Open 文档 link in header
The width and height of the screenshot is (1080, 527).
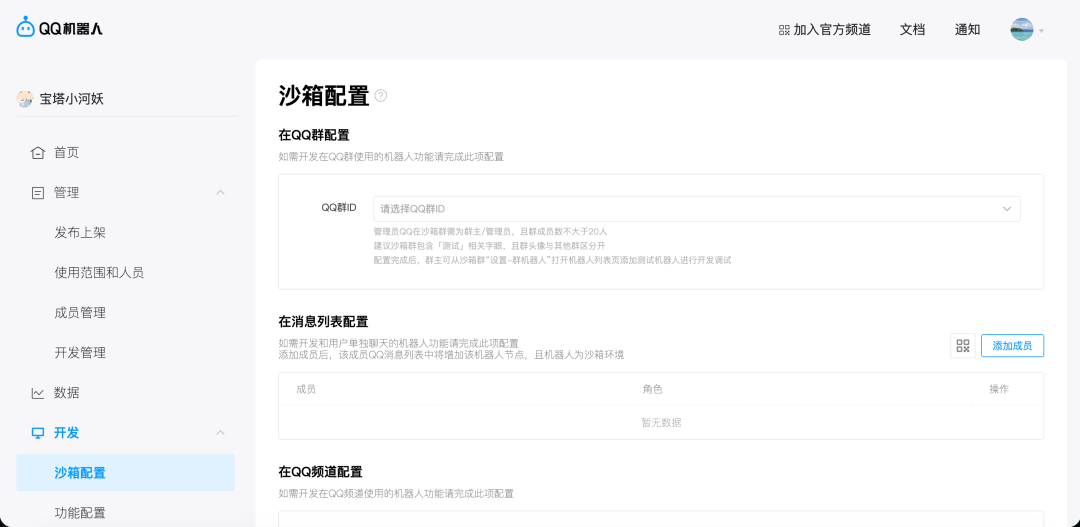912,30
